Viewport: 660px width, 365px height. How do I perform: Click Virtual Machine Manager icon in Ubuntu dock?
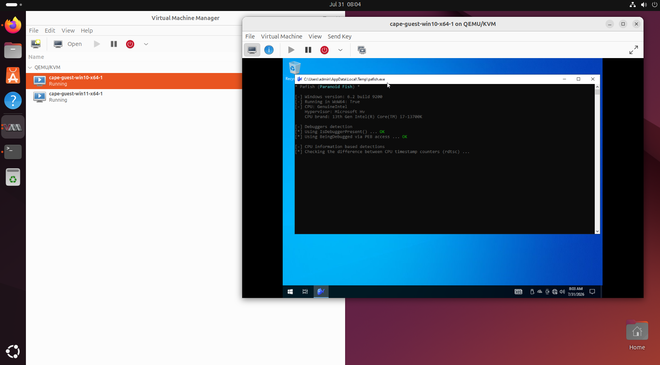coord(13,127)
